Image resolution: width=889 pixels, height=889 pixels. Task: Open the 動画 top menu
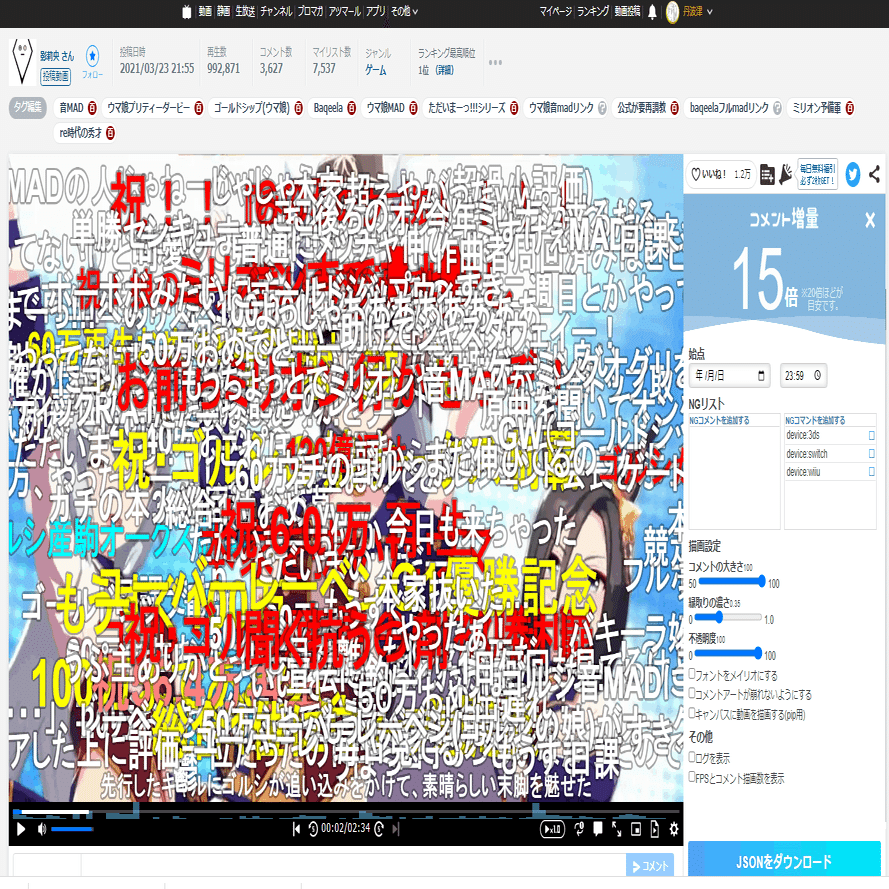(x=205, y=11)
